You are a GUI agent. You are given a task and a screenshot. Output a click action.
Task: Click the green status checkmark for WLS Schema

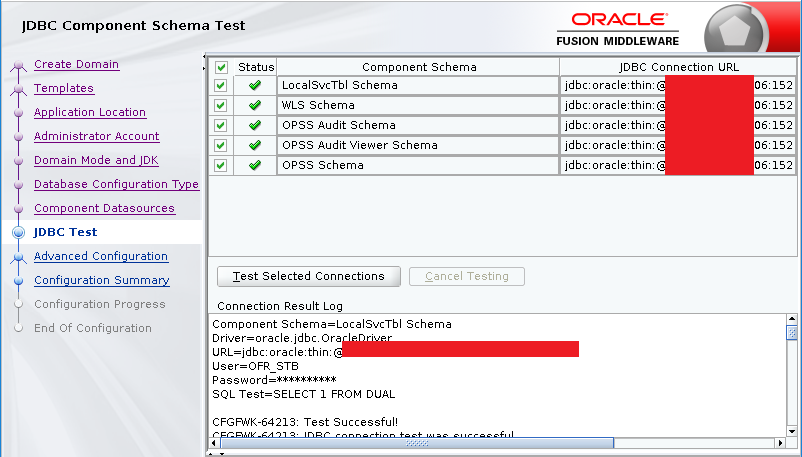tap(255, 106)
